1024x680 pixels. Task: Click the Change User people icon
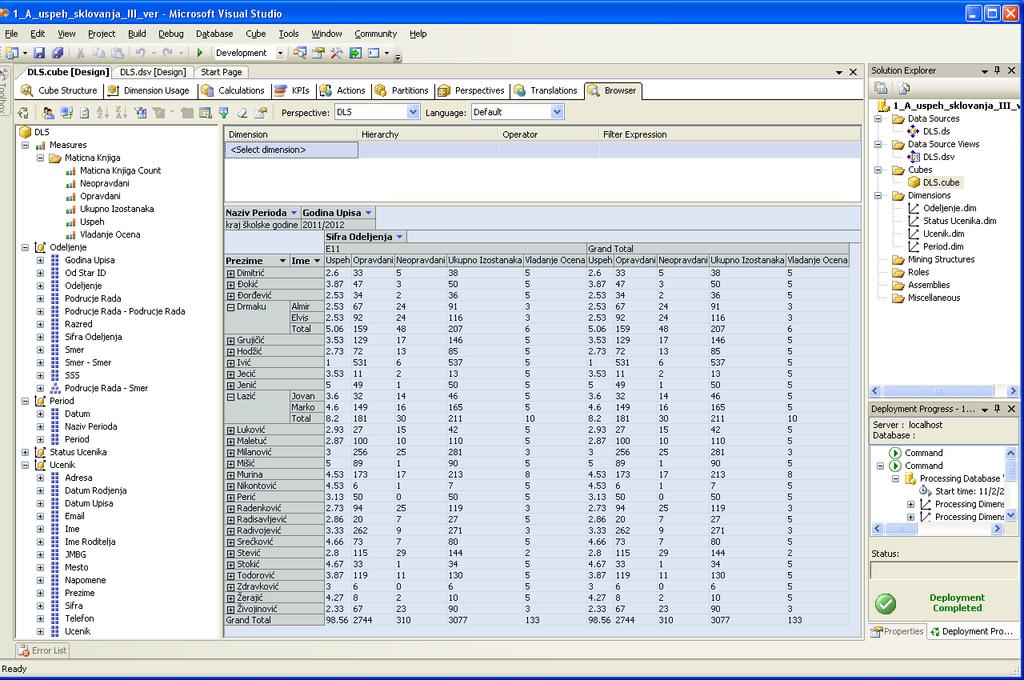click(x=48, y=113)
